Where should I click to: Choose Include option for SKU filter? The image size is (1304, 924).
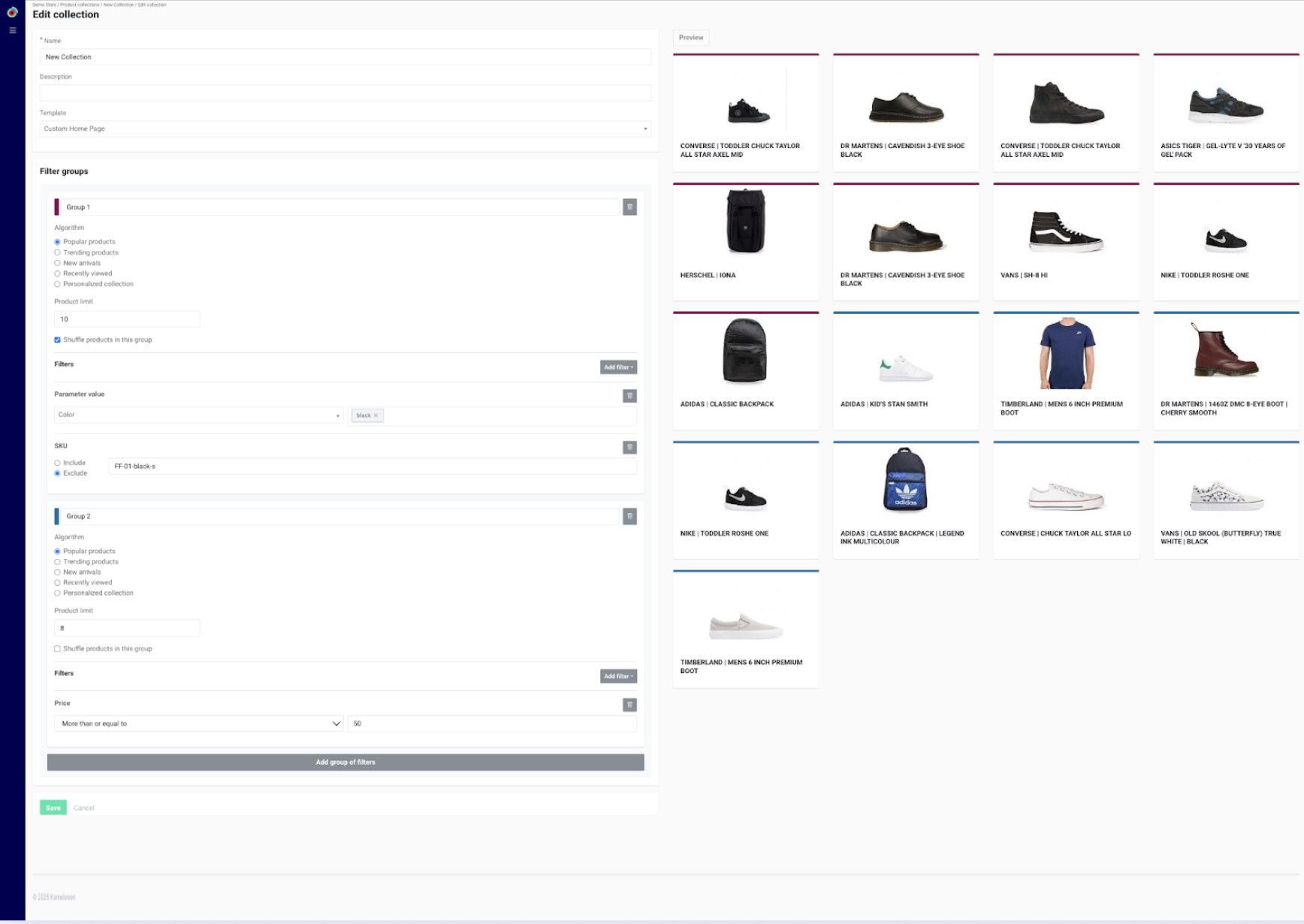coord(57,463)
